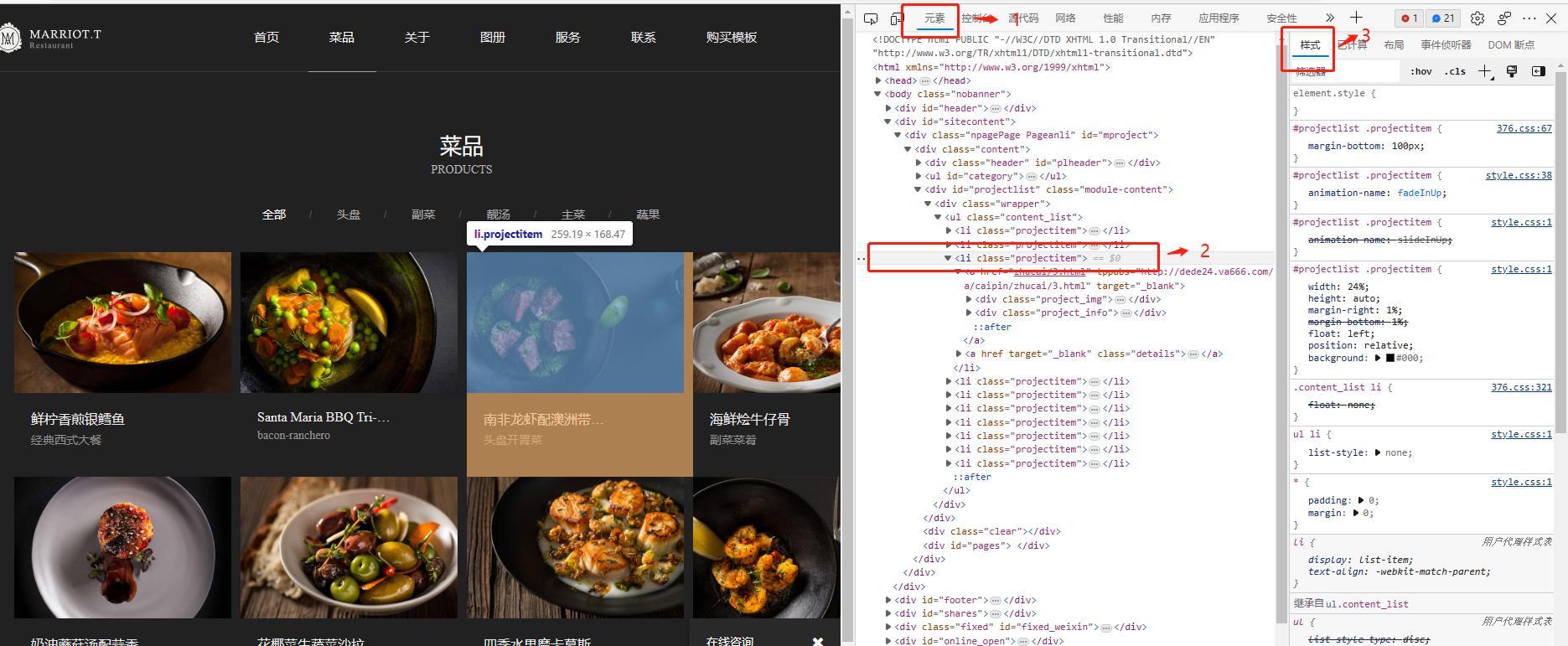
Task: Open the 事件侦听器 sub-tab
Action: 1446,45
